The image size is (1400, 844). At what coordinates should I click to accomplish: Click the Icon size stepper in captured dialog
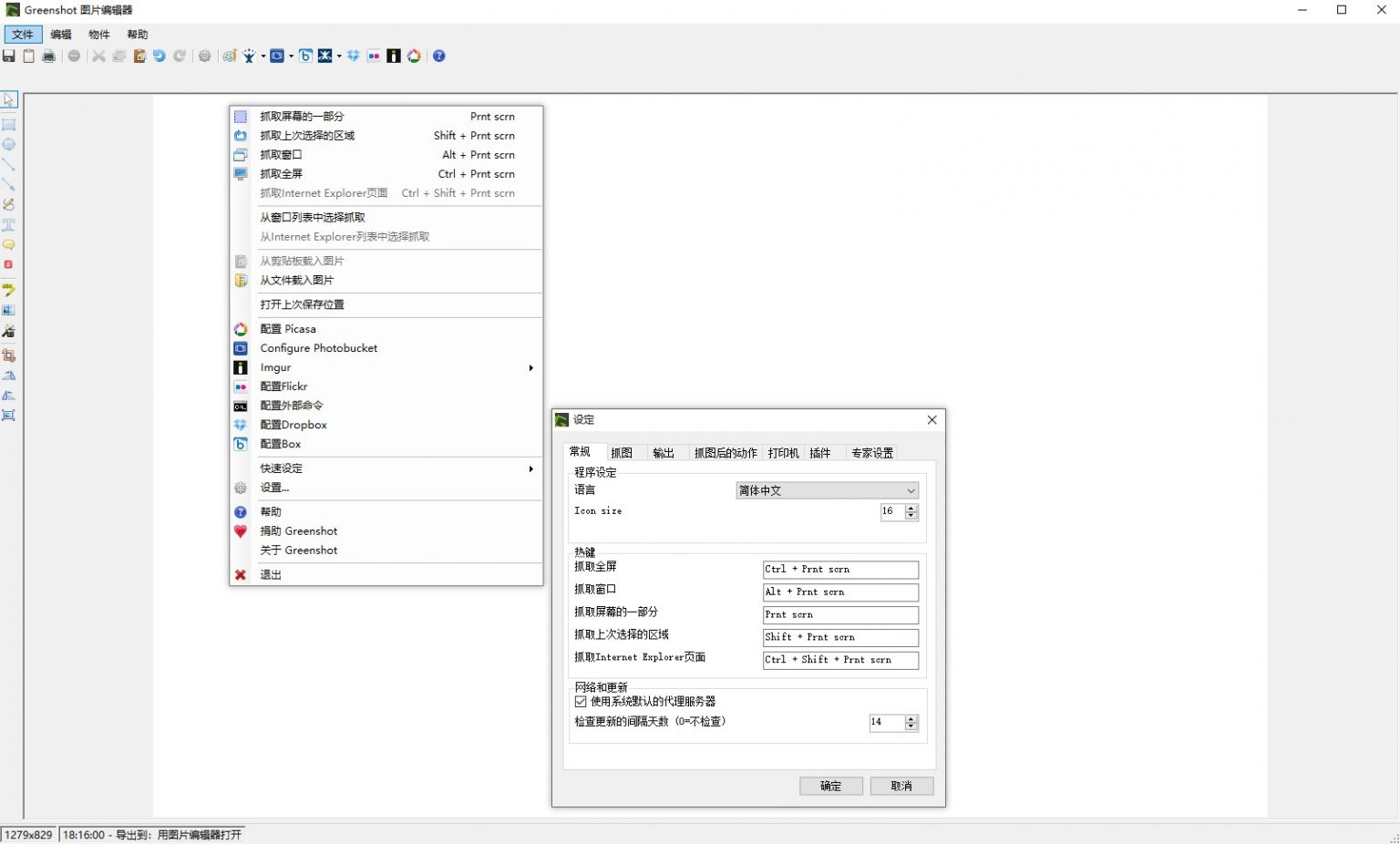(x=911, y=512)
